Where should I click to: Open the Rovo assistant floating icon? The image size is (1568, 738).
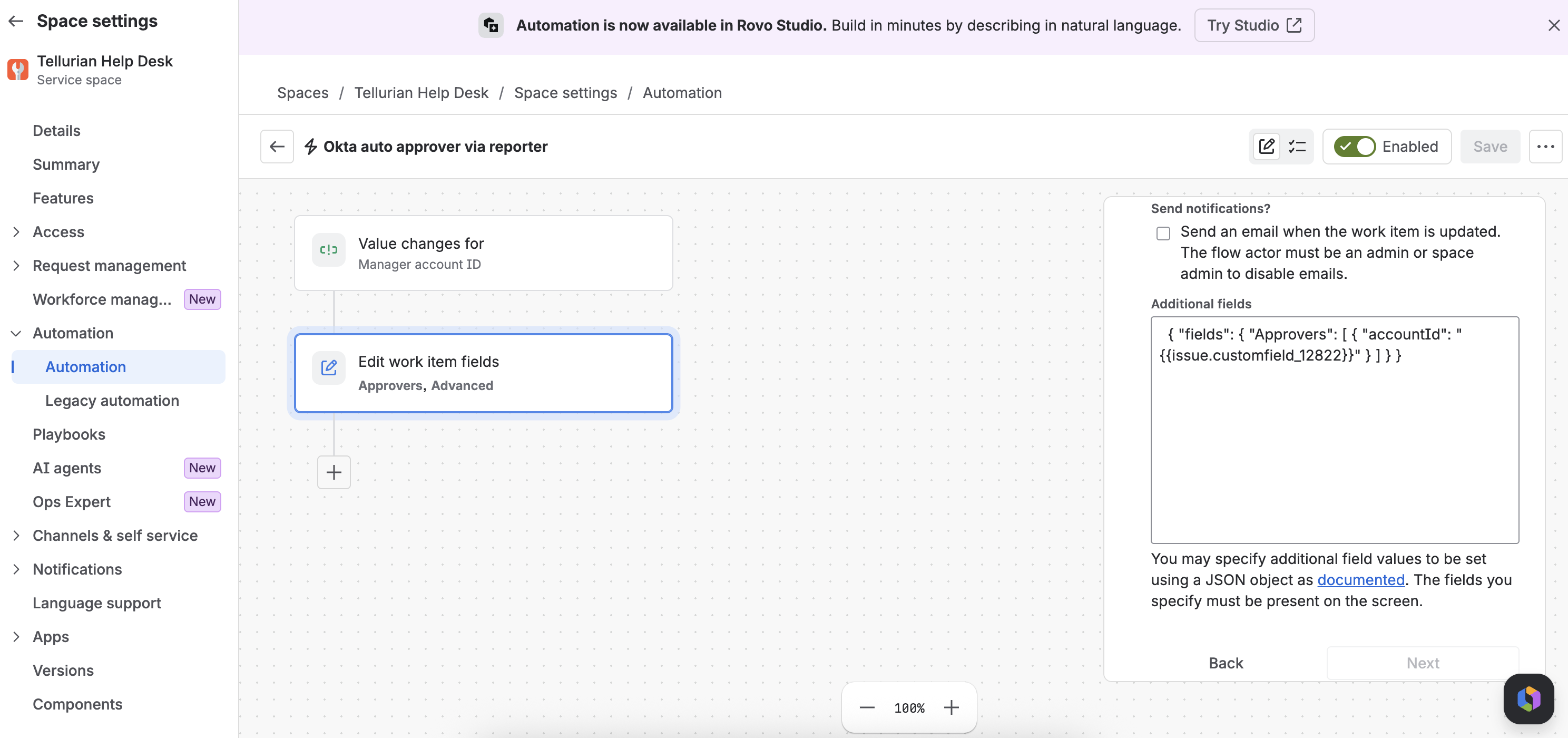click(x=1528, y=698)
